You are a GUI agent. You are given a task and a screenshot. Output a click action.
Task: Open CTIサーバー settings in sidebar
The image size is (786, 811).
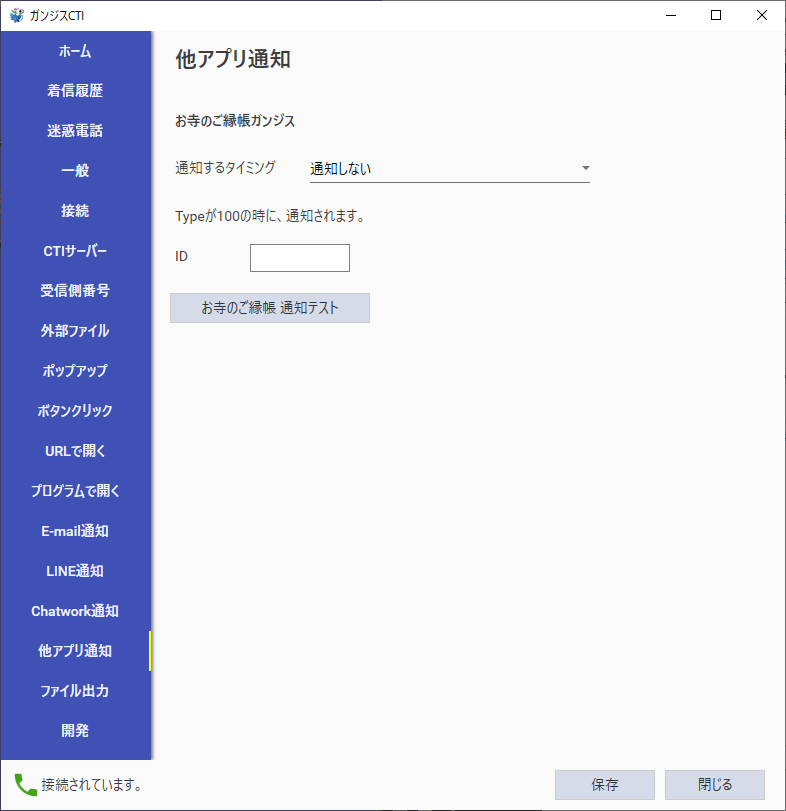pyautogui.click(x=75, y=251)
